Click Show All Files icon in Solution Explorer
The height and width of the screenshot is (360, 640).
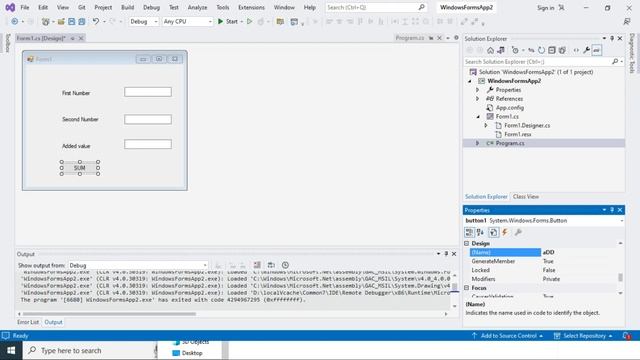pyautogui.click(x=562, y=50)
